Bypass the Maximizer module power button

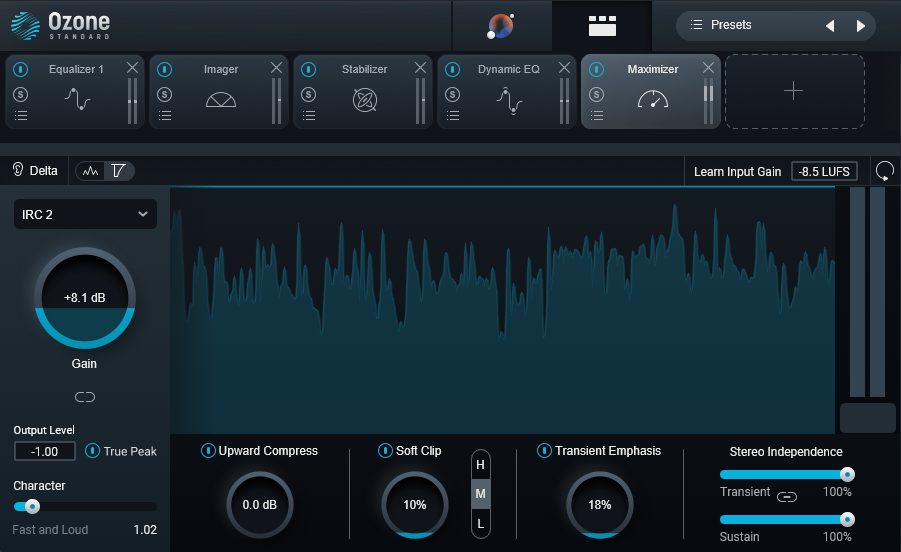pyautogui.click(x=597, y=70)
